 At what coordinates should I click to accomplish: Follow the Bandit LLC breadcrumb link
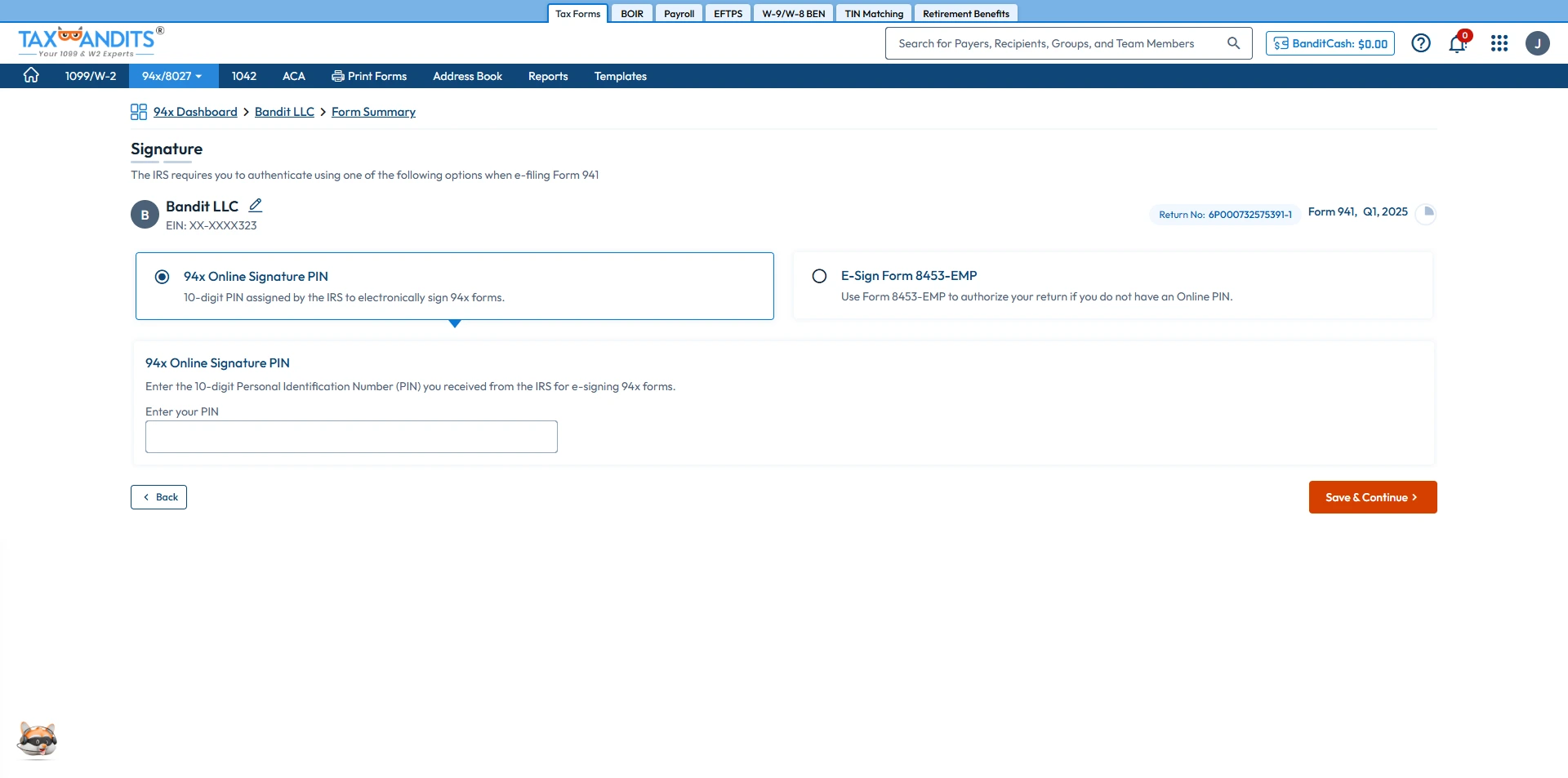tap(284, 112)
